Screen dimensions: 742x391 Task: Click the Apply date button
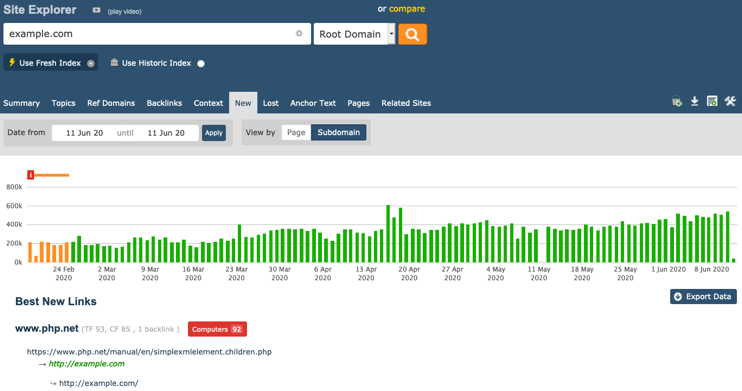pyautogui.click(x=214, y=133)
